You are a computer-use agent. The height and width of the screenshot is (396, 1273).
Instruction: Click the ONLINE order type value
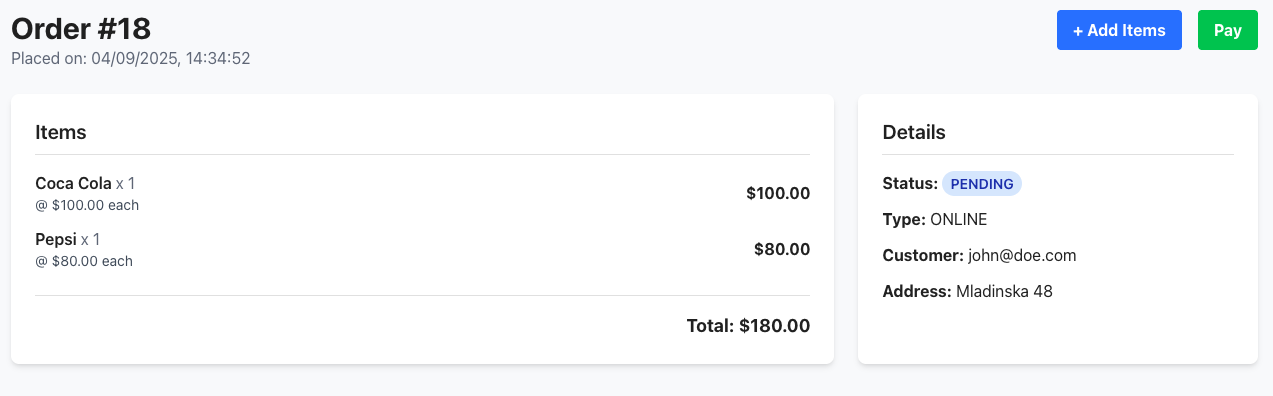click(958, 219)
